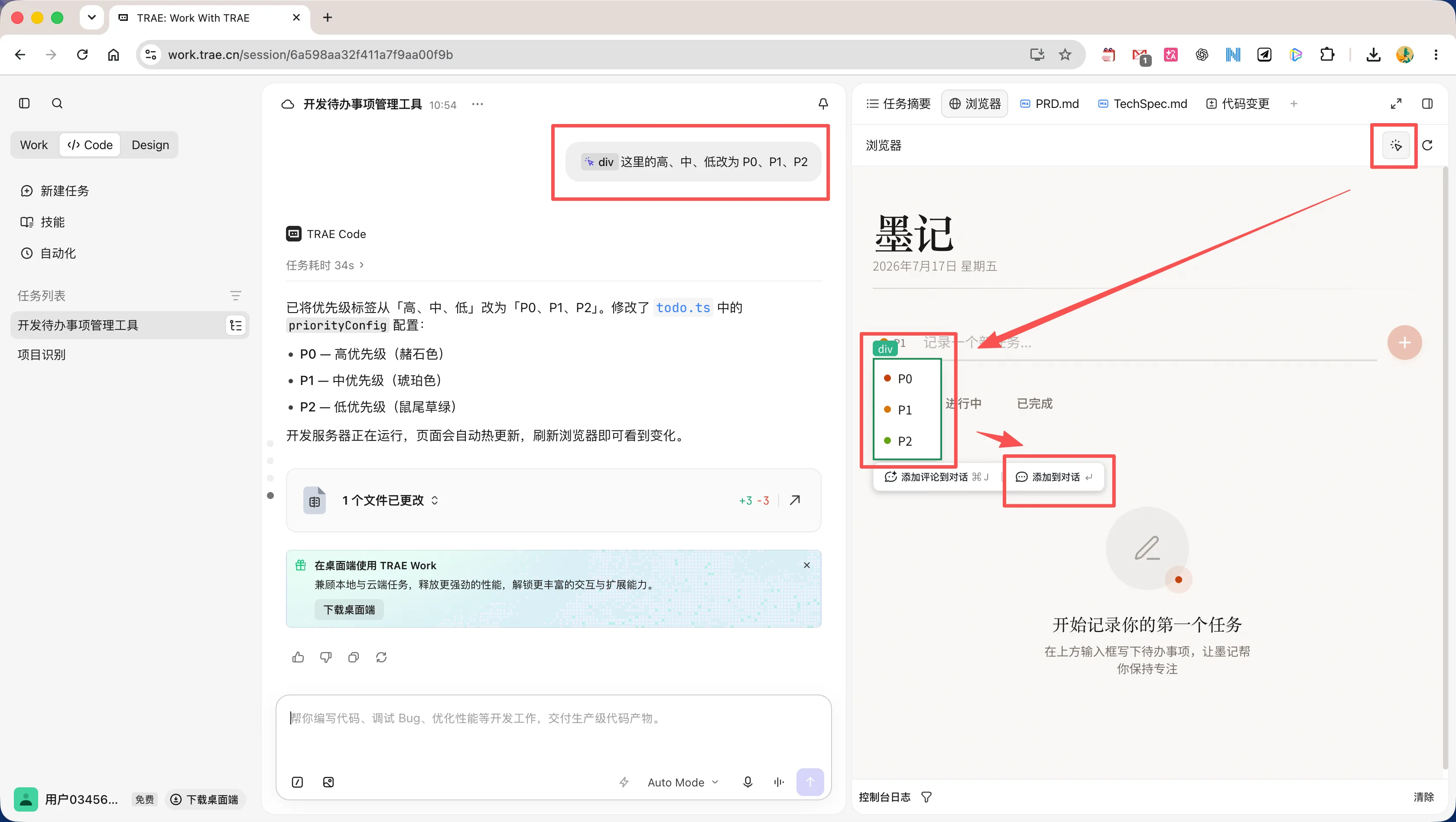Open the task outline icon beside 开发待办事项管理工具
Viewport: 1456px width, 822px height.
[236, 325]
